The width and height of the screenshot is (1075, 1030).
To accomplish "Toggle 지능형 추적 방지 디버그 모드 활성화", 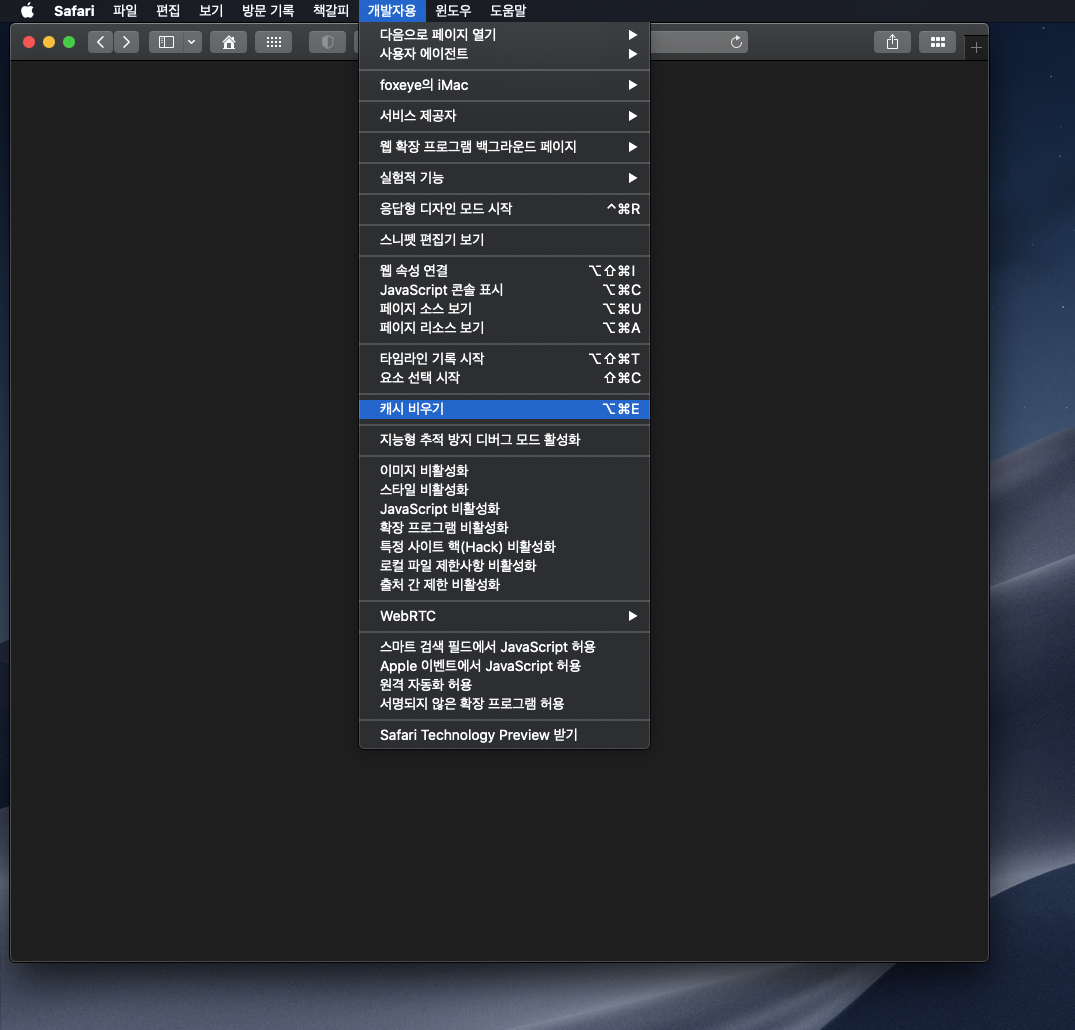I will (505, 440).
